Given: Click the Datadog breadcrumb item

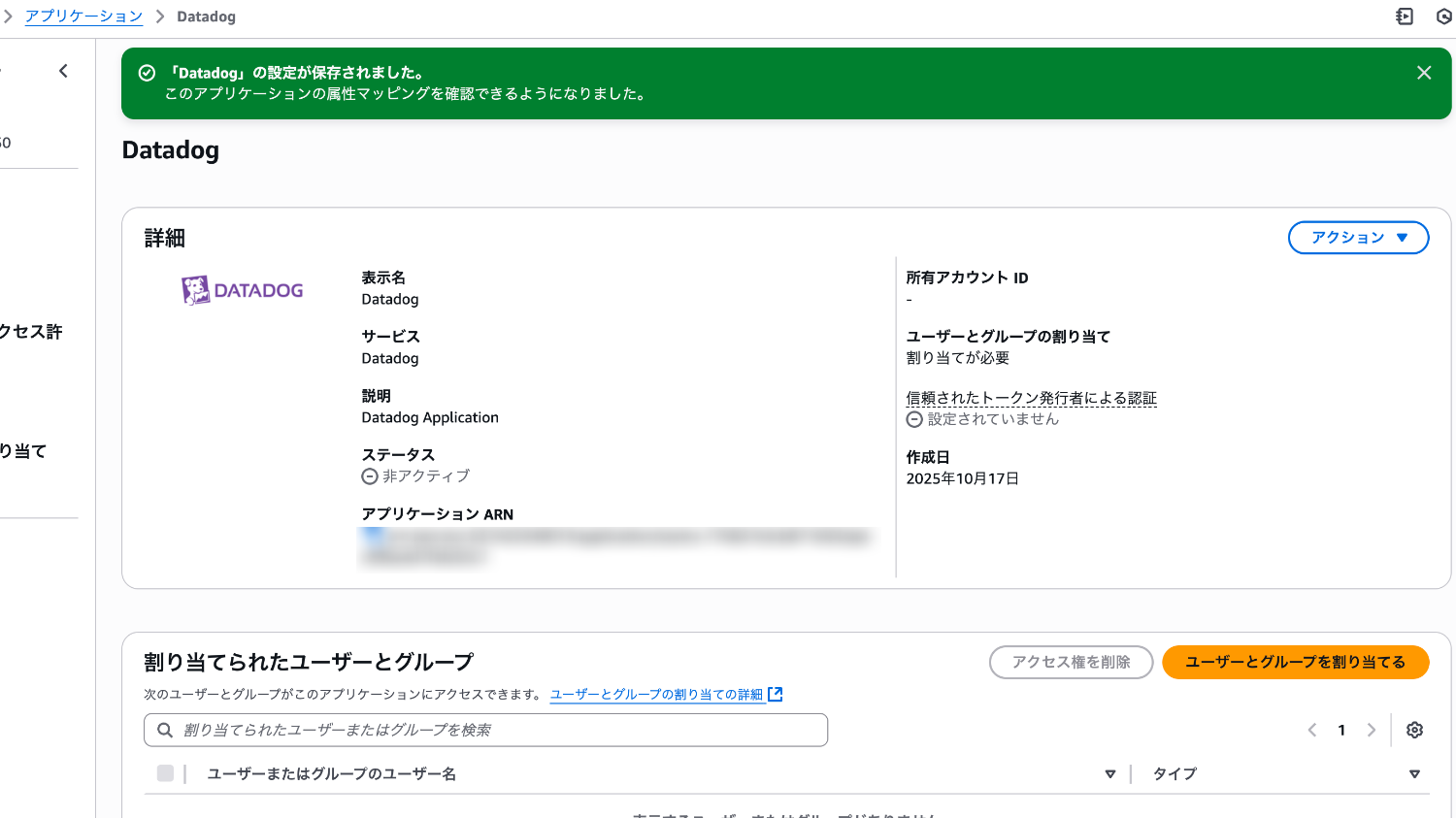Looking at the screenshot, I should point(206,16).
